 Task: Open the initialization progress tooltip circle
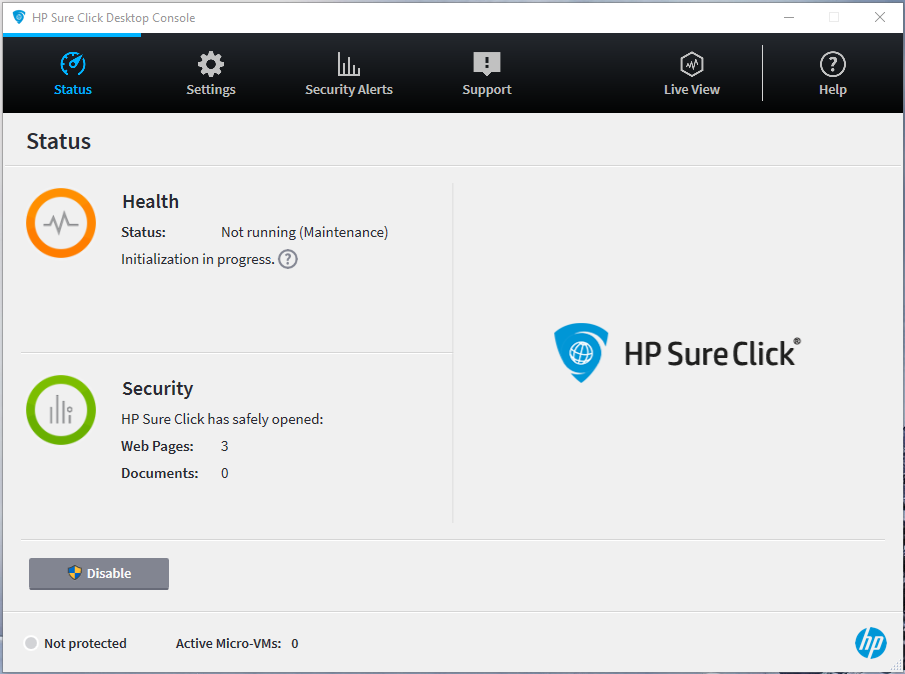pos(287,259)
